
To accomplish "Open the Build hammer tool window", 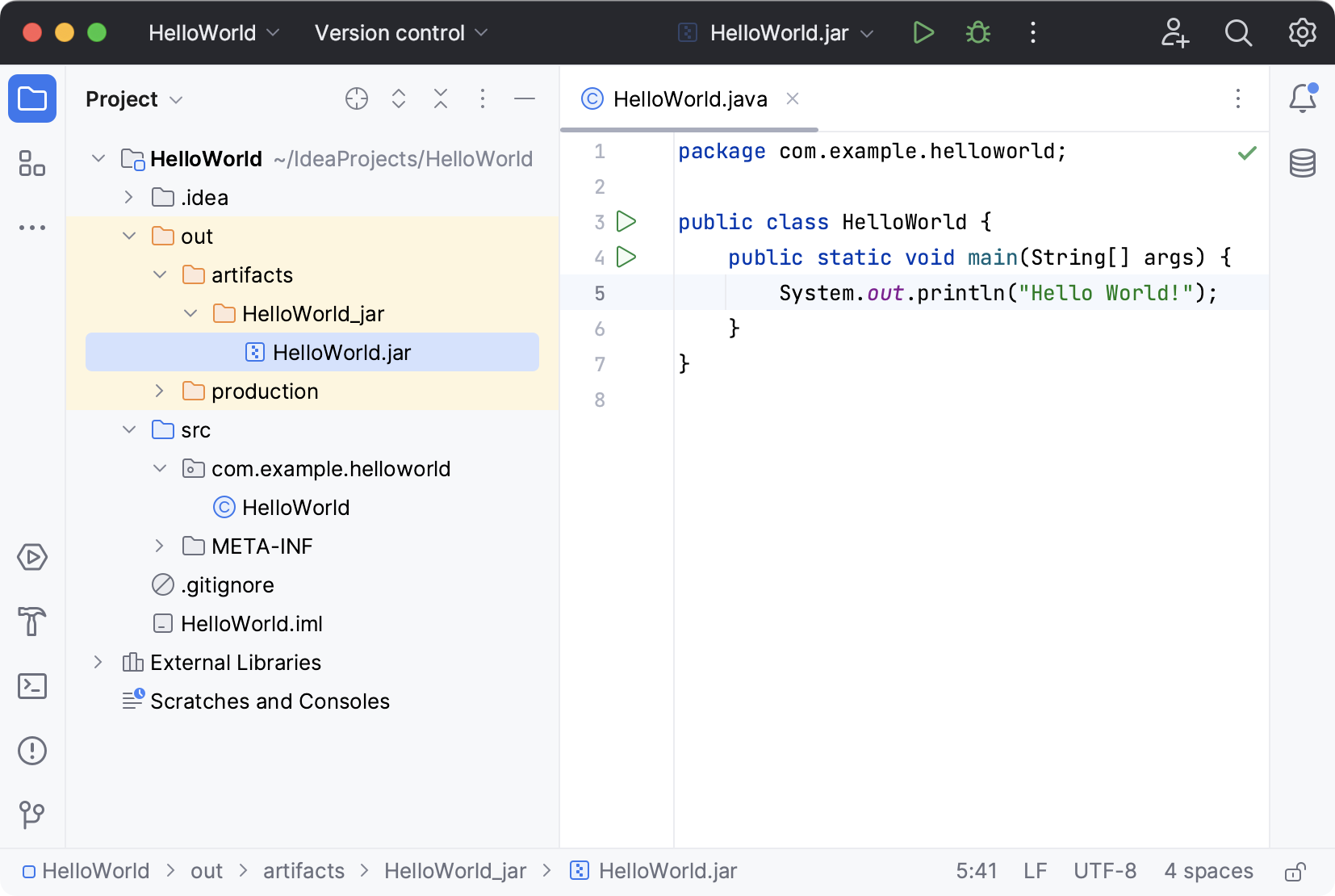I will [32, 622].
